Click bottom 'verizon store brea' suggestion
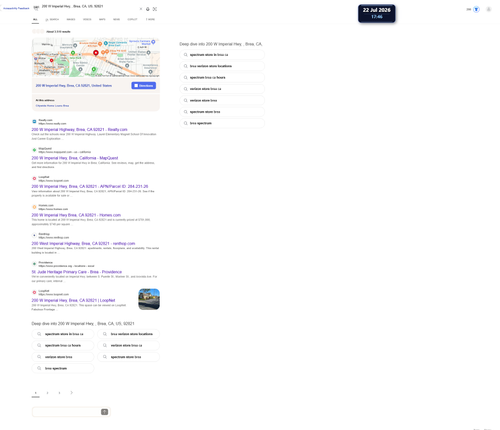The width and height of the screenshot is (500, 430). tap(63, 357)
